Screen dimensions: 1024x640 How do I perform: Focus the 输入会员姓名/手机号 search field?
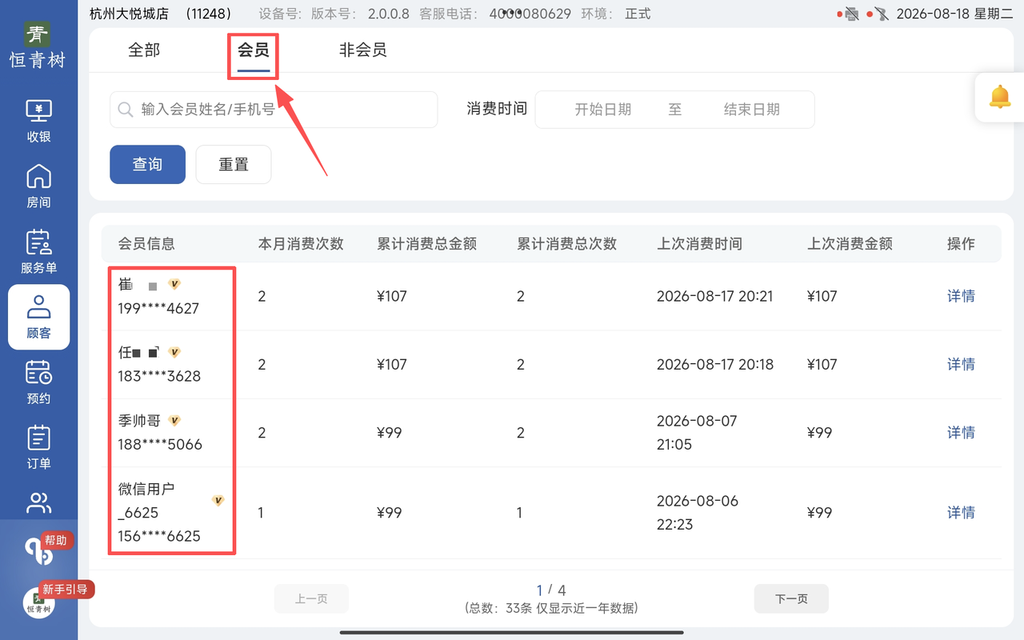(274, 109)
